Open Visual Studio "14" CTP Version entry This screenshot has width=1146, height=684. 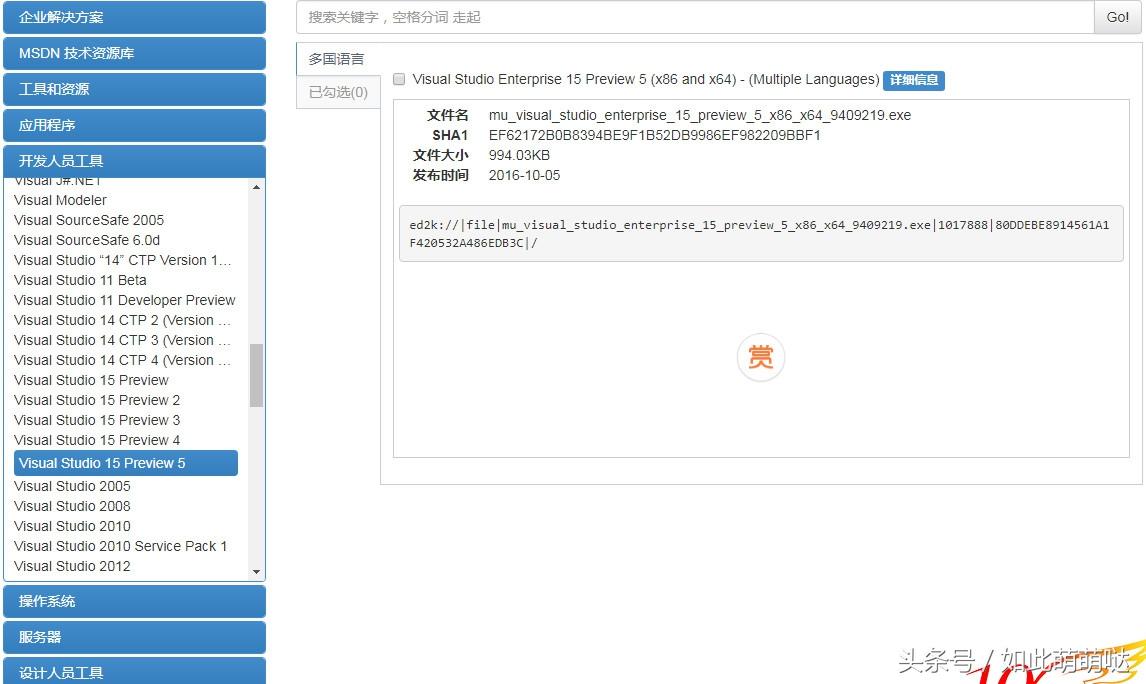[x=122, y=260]
